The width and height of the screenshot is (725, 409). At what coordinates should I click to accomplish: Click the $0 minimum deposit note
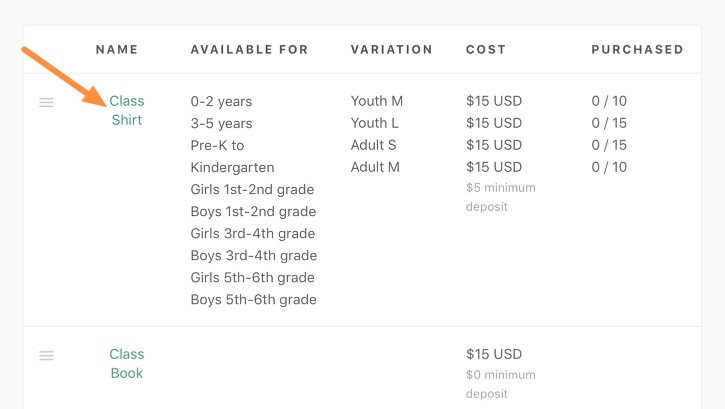coord(501,385)
